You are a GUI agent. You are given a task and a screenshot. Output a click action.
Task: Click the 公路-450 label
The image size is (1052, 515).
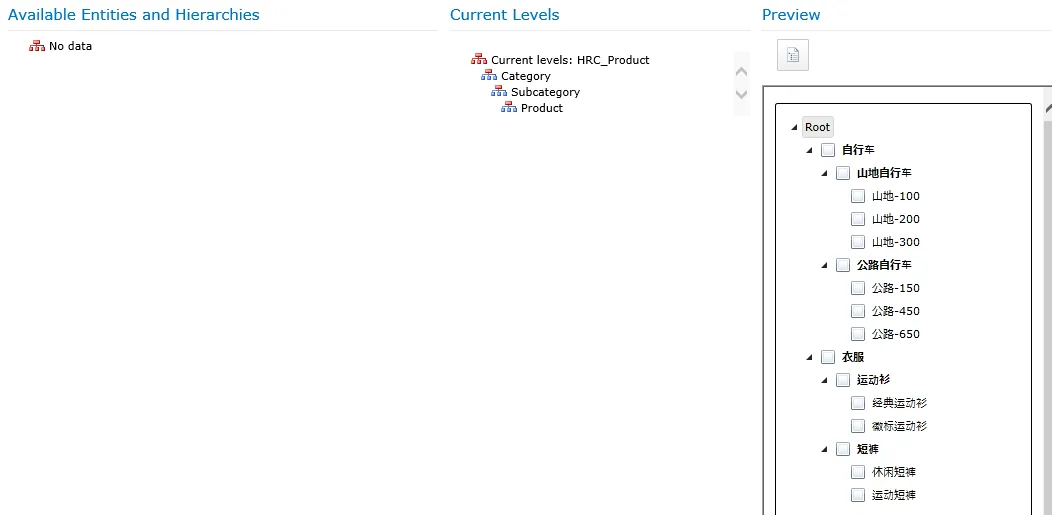[x=896, y=310]
